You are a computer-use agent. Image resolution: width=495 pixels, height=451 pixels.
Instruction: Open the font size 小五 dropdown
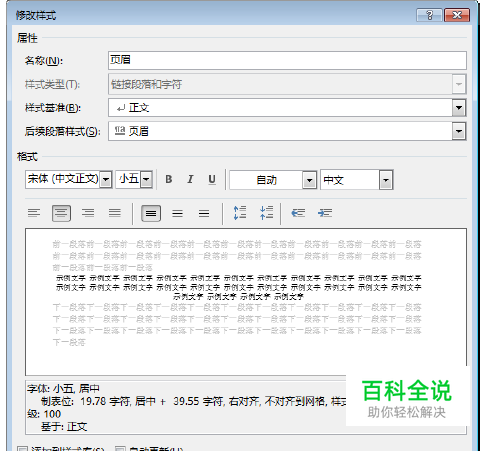146,180
